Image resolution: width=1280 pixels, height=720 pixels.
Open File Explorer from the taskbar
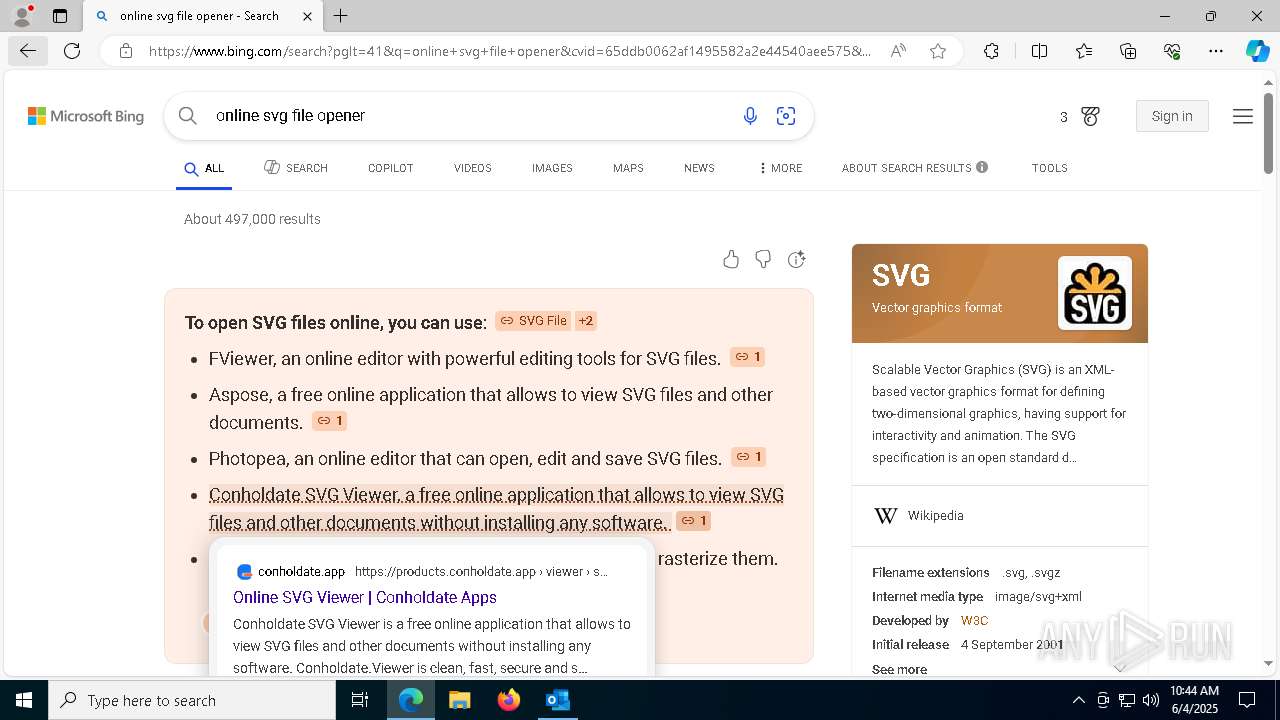click(x=459, y=700)
